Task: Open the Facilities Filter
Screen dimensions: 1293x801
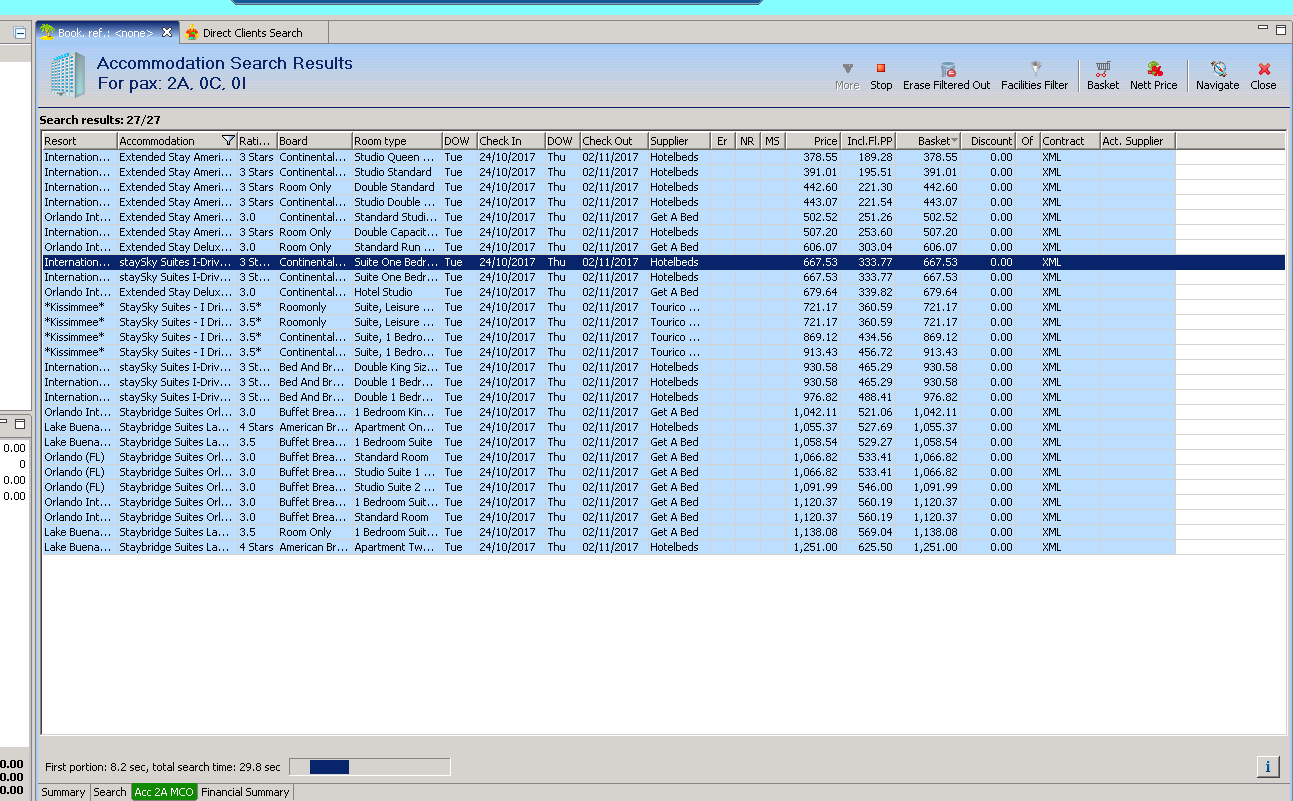Action: pyautogui.click(x=1035, y=76)
